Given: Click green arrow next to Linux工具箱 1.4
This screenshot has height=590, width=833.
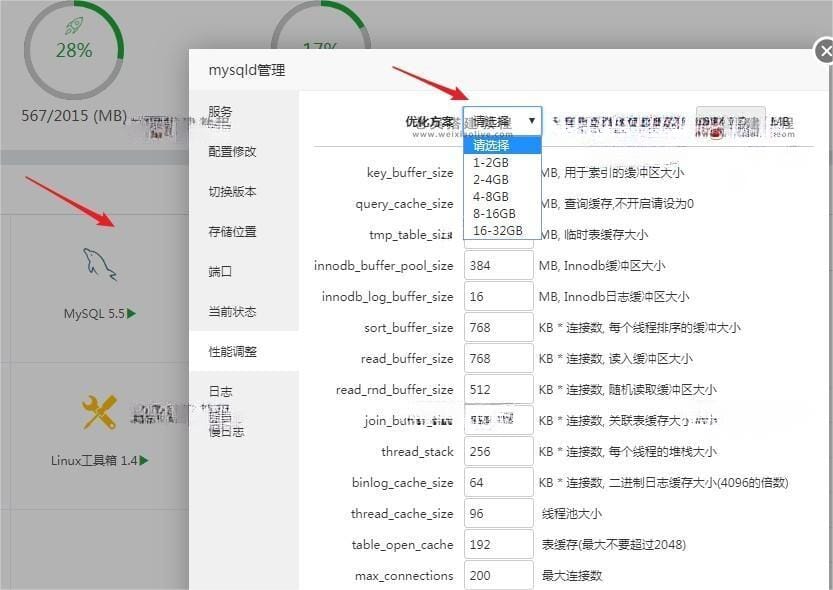Looking at the screenshot, I should pyautogui.click(x=144, y=460).
